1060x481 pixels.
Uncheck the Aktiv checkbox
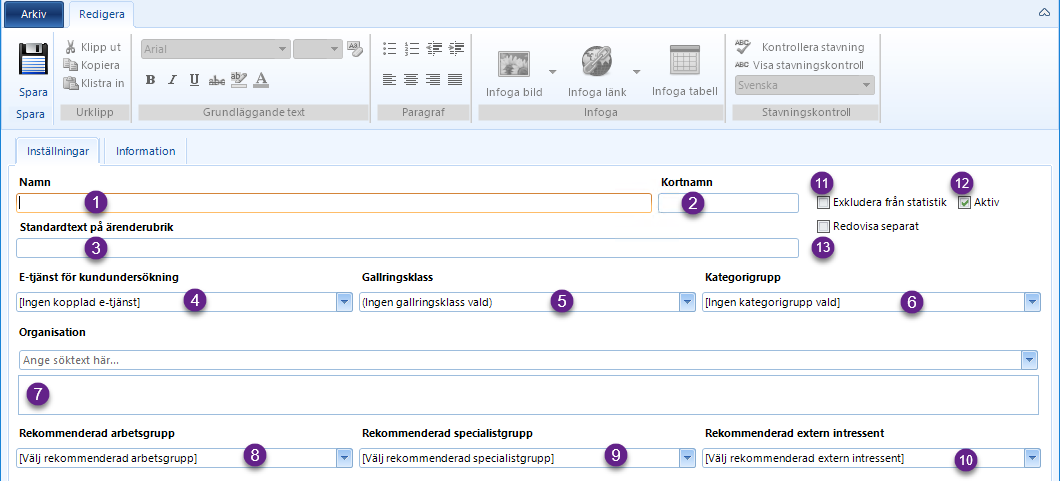click(x=965, y=203)
